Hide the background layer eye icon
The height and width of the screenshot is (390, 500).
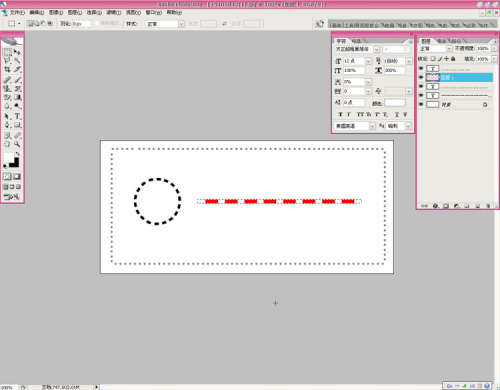[x=421, y=104]
